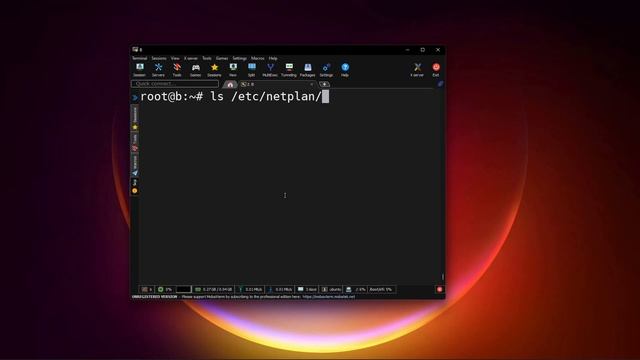Expand sidebar with blue double-arrow icon

(x=134, y=97)
